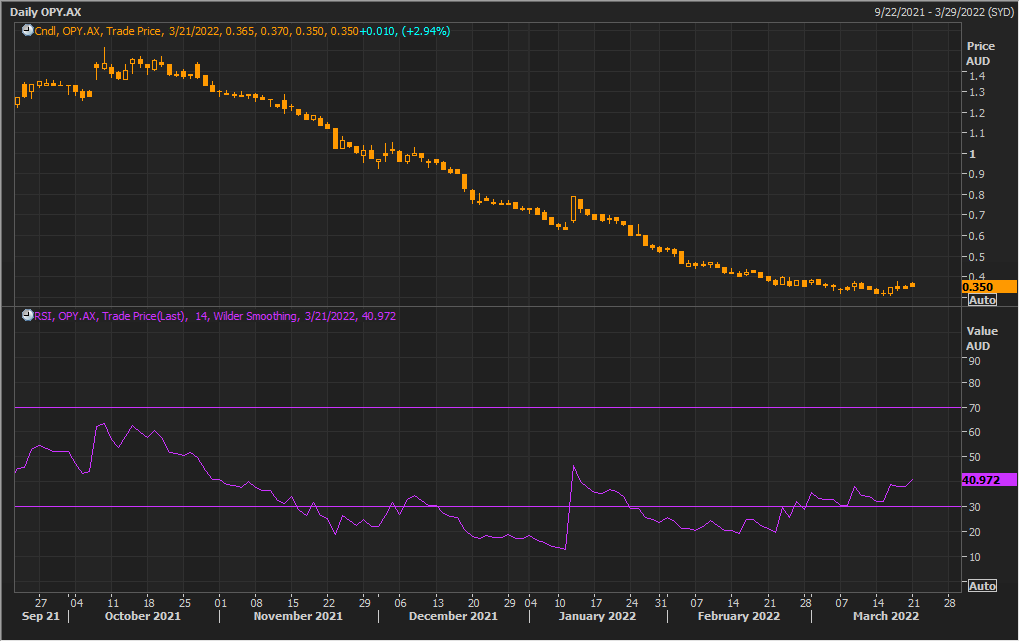Click the 1.1 price axis label

(976, 133)
